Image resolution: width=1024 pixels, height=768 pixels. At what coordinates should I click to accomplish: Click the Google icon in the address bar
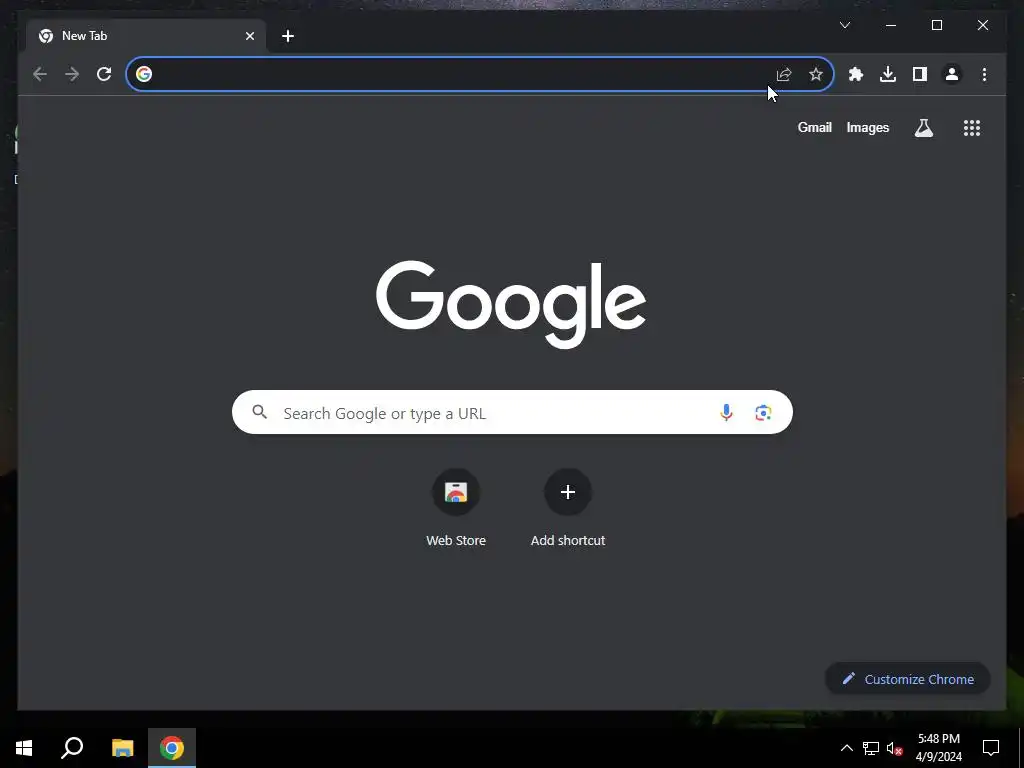click(x=144, y=74)
